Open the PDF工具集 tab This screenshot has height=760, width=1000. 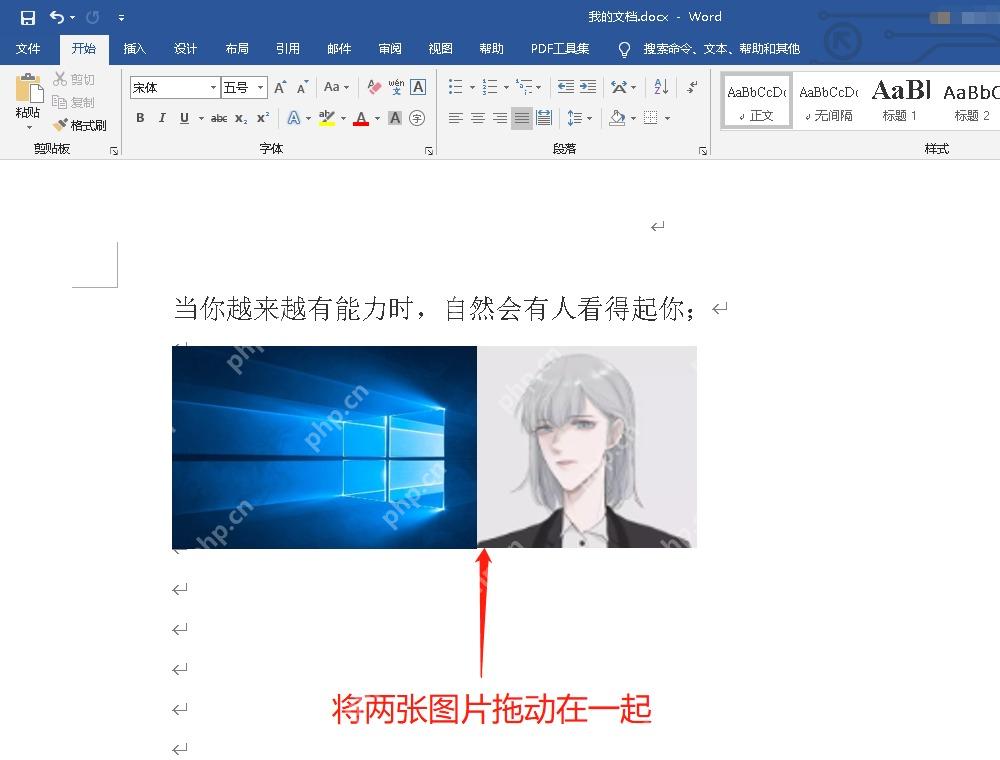click(x=560, y=48)
